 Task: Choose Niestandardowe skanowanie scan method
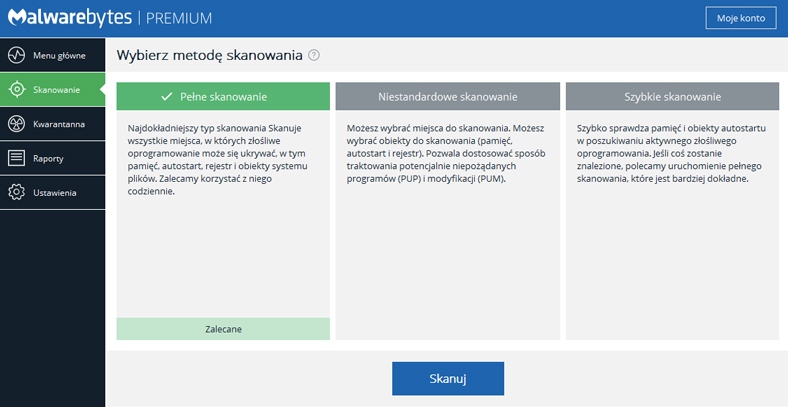[447, 96]
